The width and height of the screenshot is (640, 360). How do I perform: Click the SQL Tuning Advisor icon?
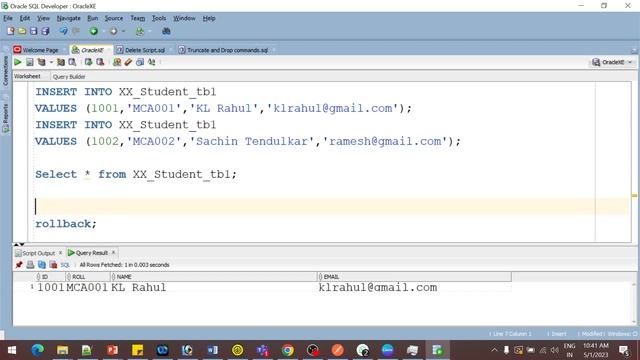pyautogui.click(x=72, y=62)
